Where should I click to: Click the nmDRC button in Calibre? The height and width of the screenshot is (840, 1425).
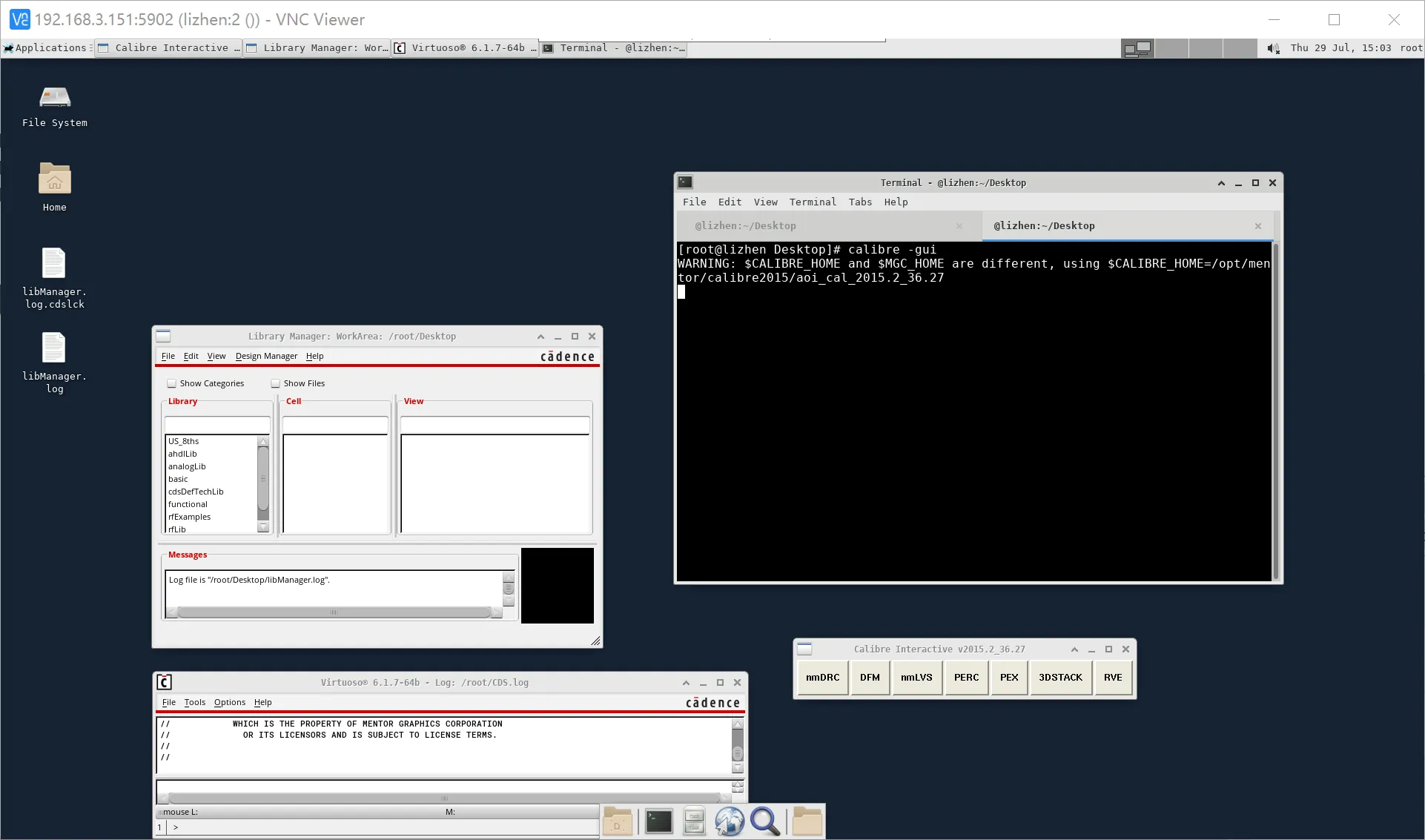(822, 678)
